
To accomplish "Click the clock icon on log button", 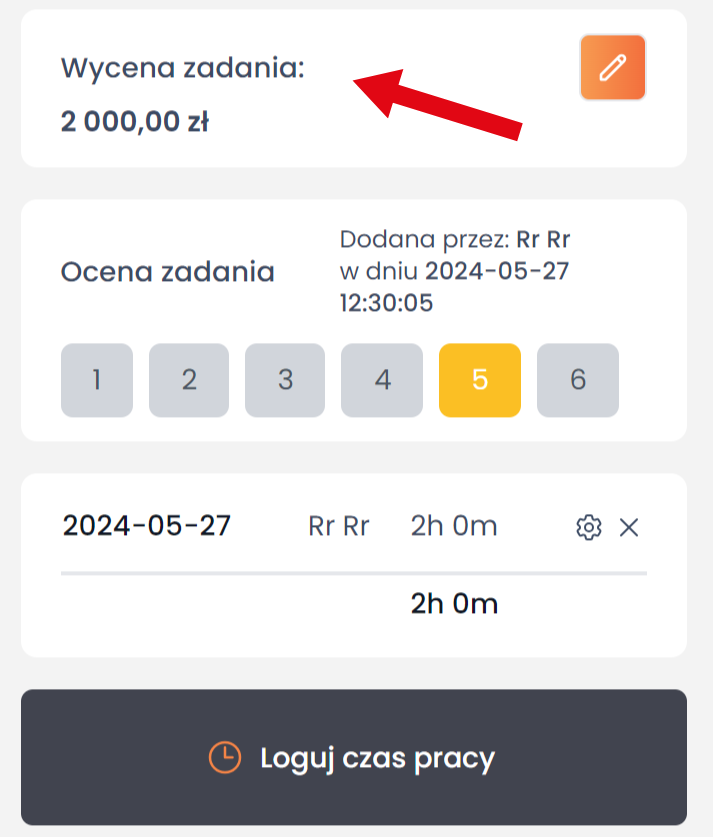I will (225, 758).
